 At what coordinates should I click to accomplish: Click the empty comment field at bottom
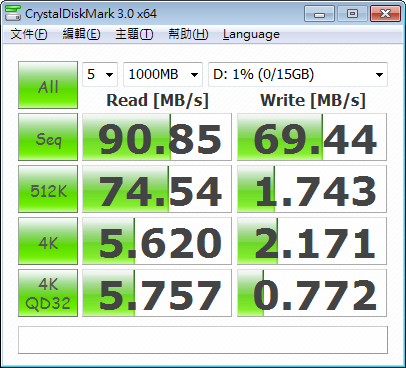[x=203, y=340]
